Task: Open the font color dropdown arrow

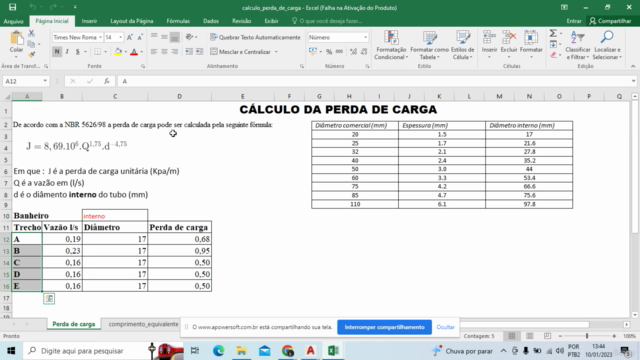Action: tap(142, 52)
